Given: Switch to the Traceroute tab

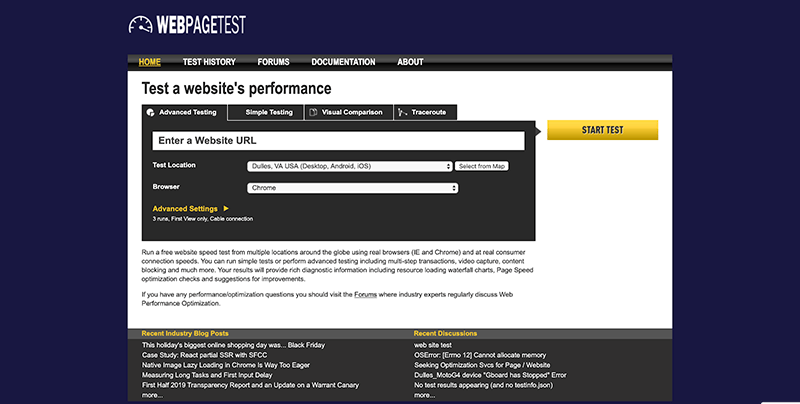Looking at the screenshot, I should tap(426, 112).
